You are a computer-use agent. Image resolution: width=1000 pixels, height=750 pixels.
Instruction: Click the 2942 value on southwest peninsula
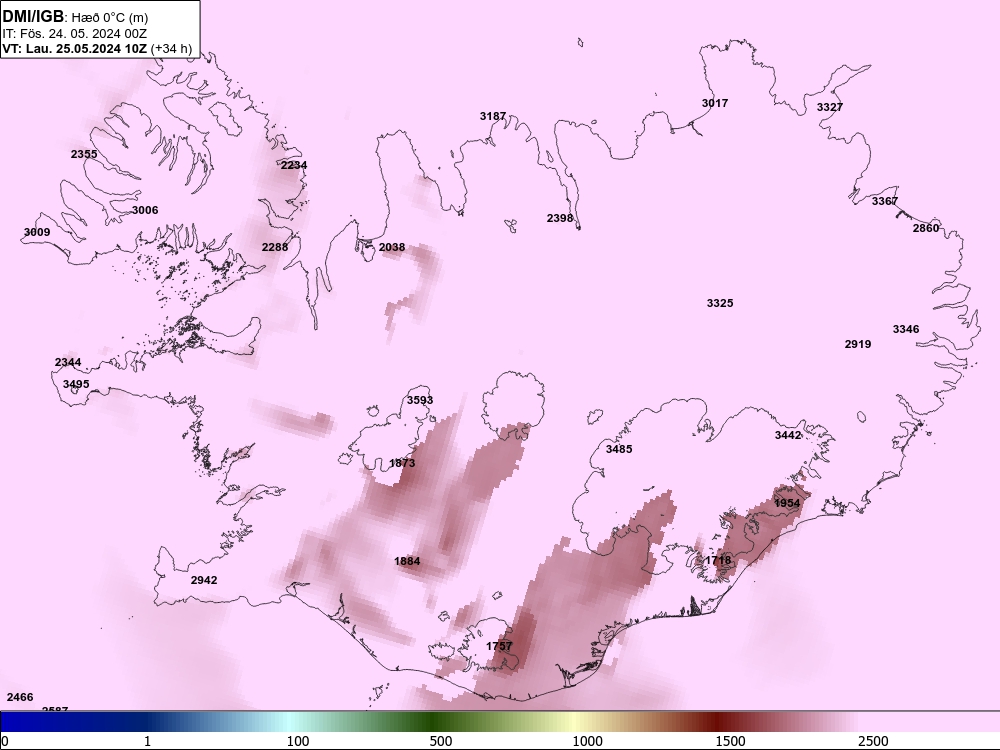click(x=204, y=580)
